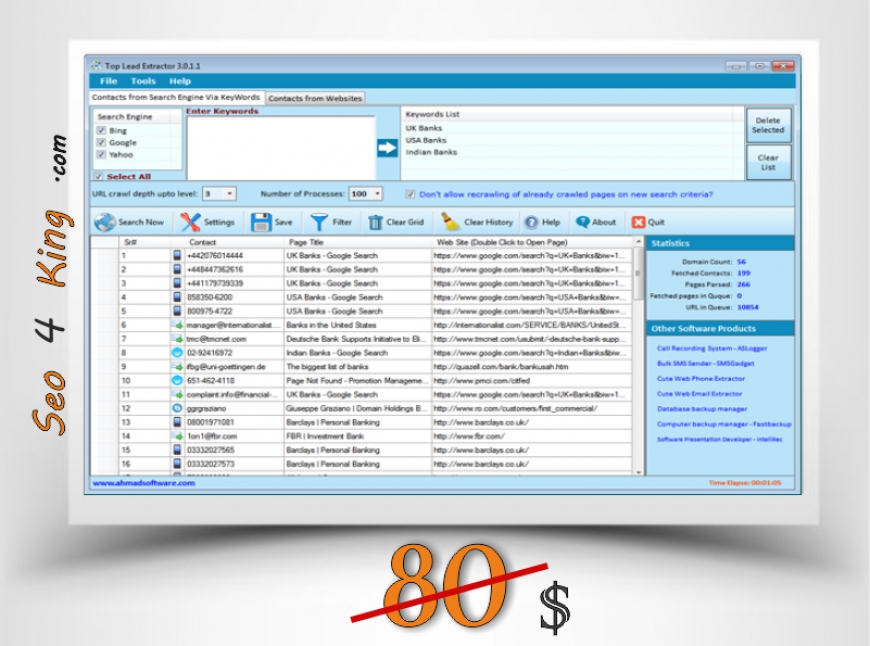Image resolution: width=870 pixels, height=646 pixels.
Task: Click the Clear History broom icon
Action: pyautogui.click(x=450, y=222)
